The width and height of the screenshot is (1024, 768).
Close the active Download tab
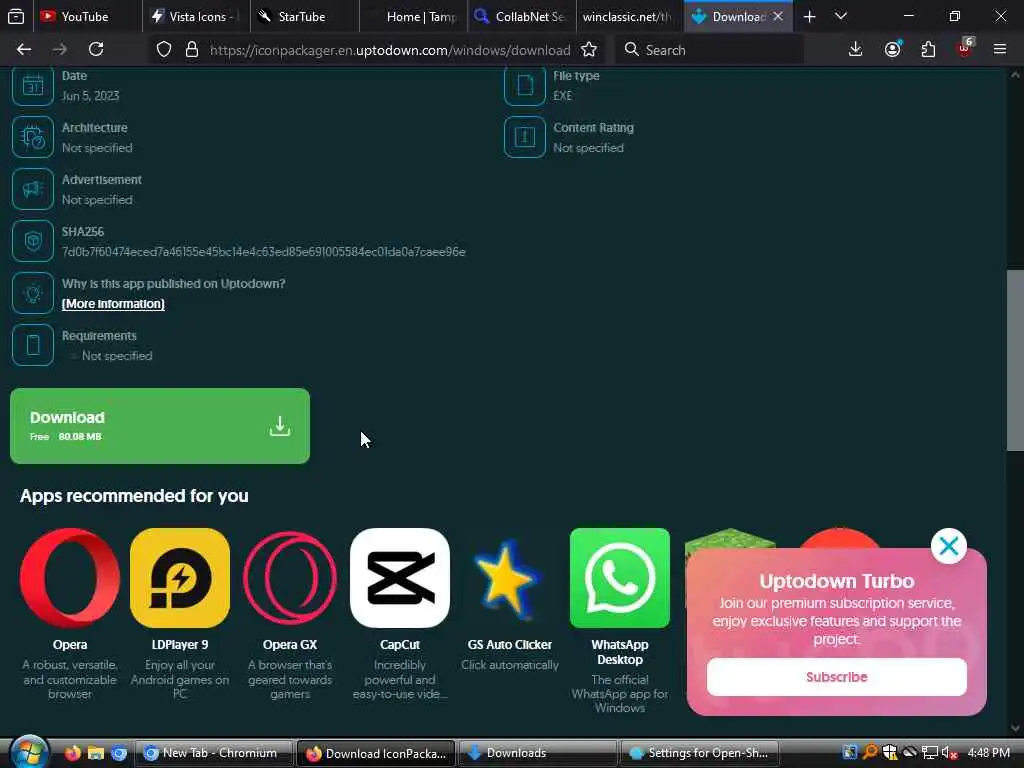778,16
